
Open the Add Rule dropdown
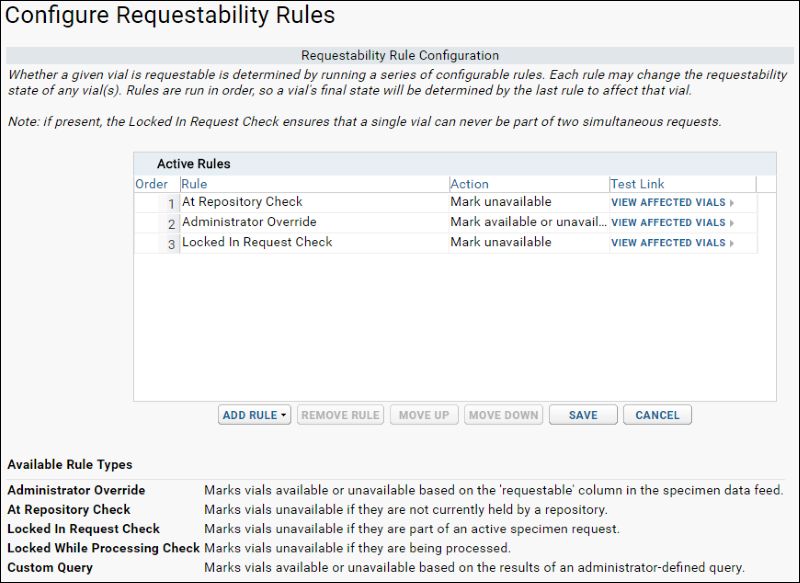[255, 415]
